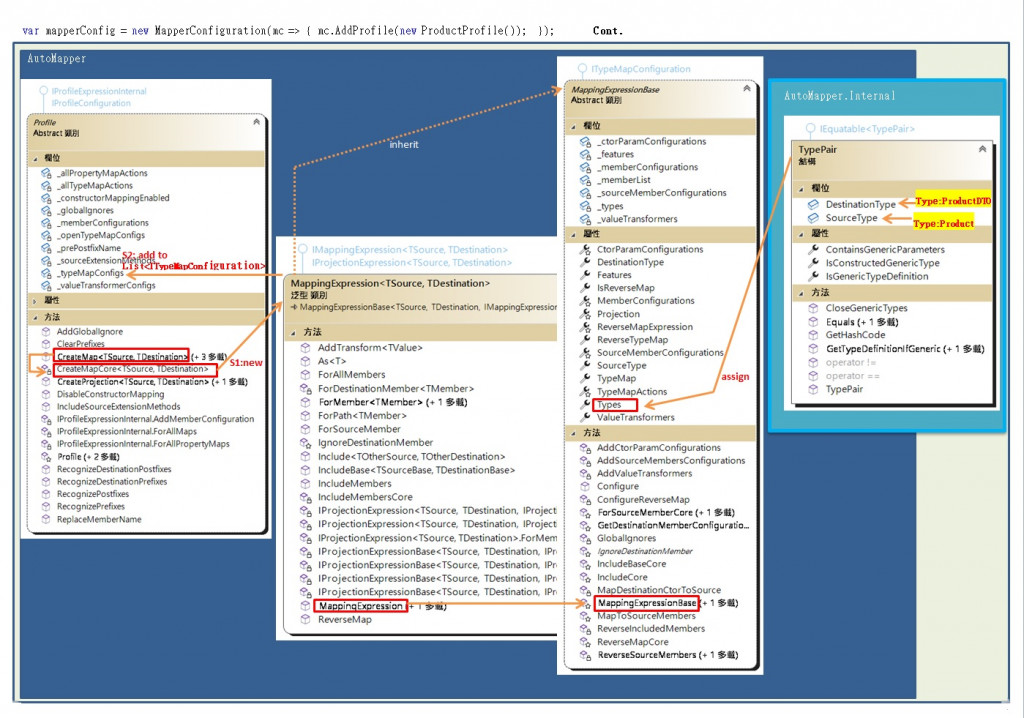Viewport: 1024px width, 718px height.
Task: Select the IProfileConfiguration interface label
Action: tap(91, 103)
